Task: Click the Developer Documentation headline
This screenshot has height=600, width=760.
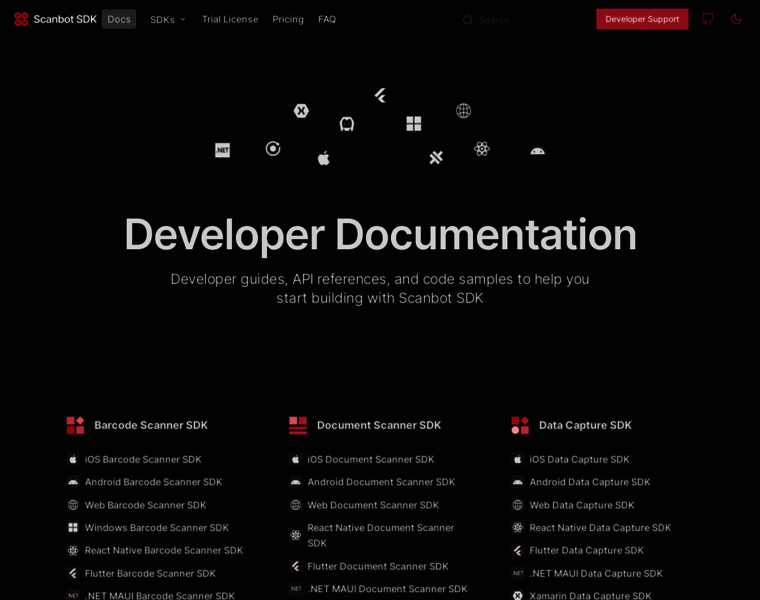Action: pos(380,235)
